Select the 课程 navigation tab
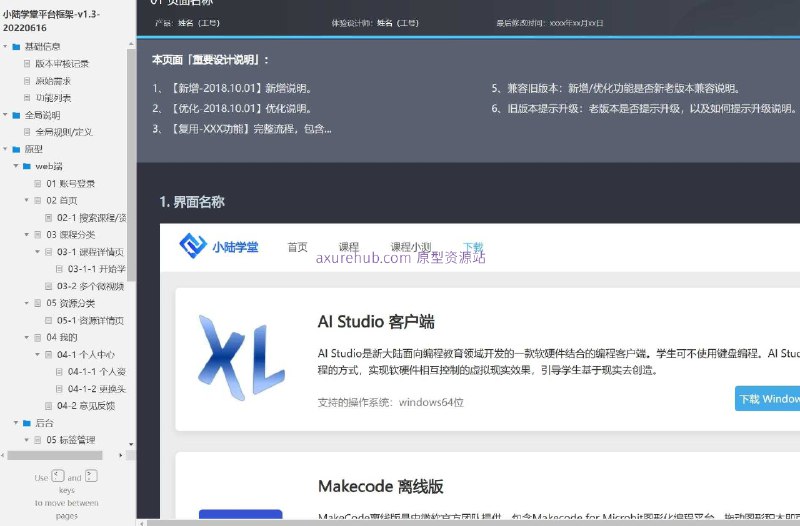This screenshot has width=800, height=526. point(348,246)
